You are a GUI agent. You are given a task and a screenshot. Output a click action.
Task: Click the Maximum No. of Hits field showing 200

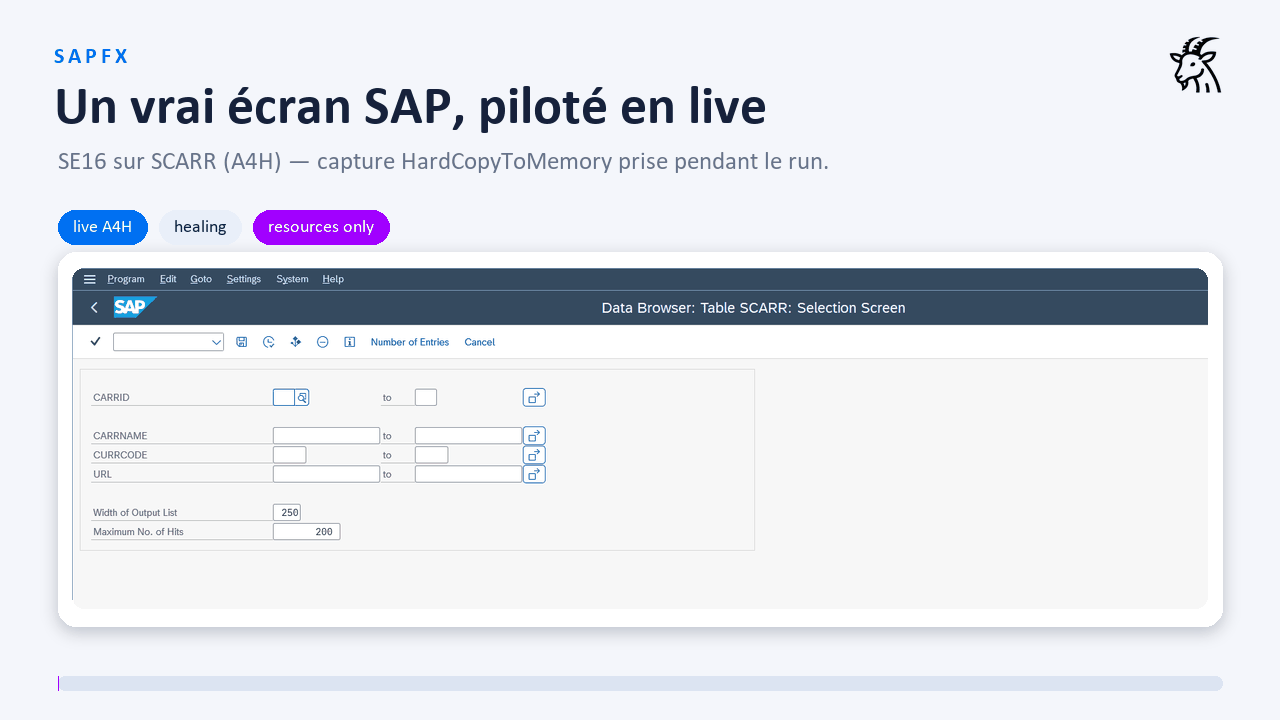click(306, 532)
